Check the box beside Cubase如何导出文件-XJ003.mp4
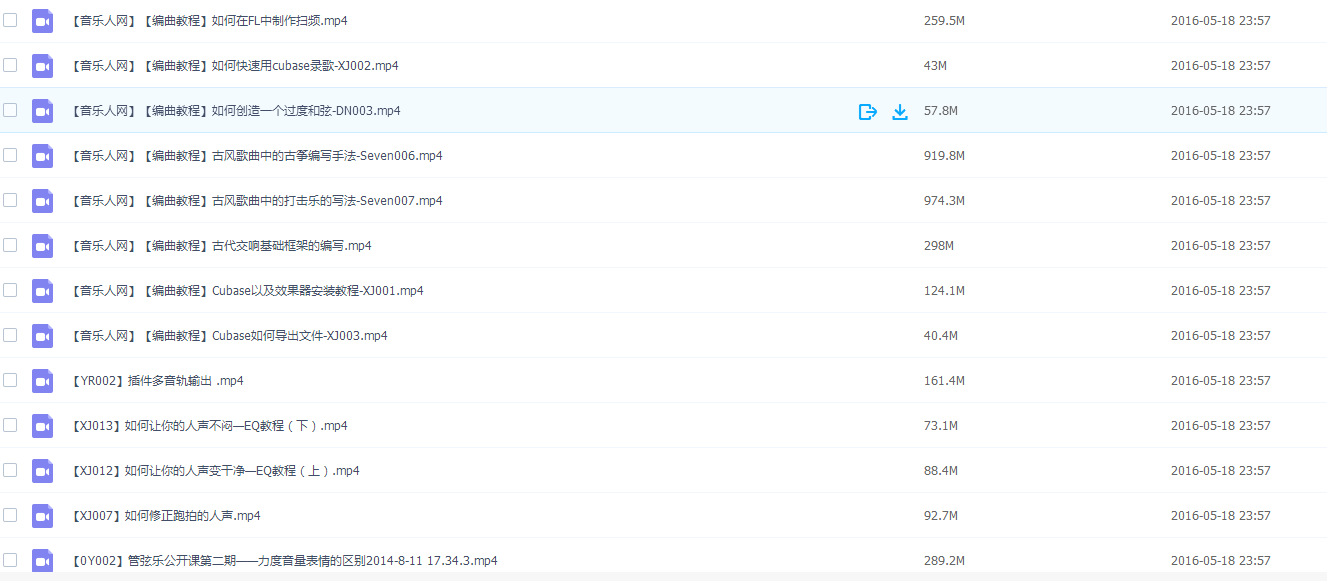1327x581 pixels. [x=10, y=335]
